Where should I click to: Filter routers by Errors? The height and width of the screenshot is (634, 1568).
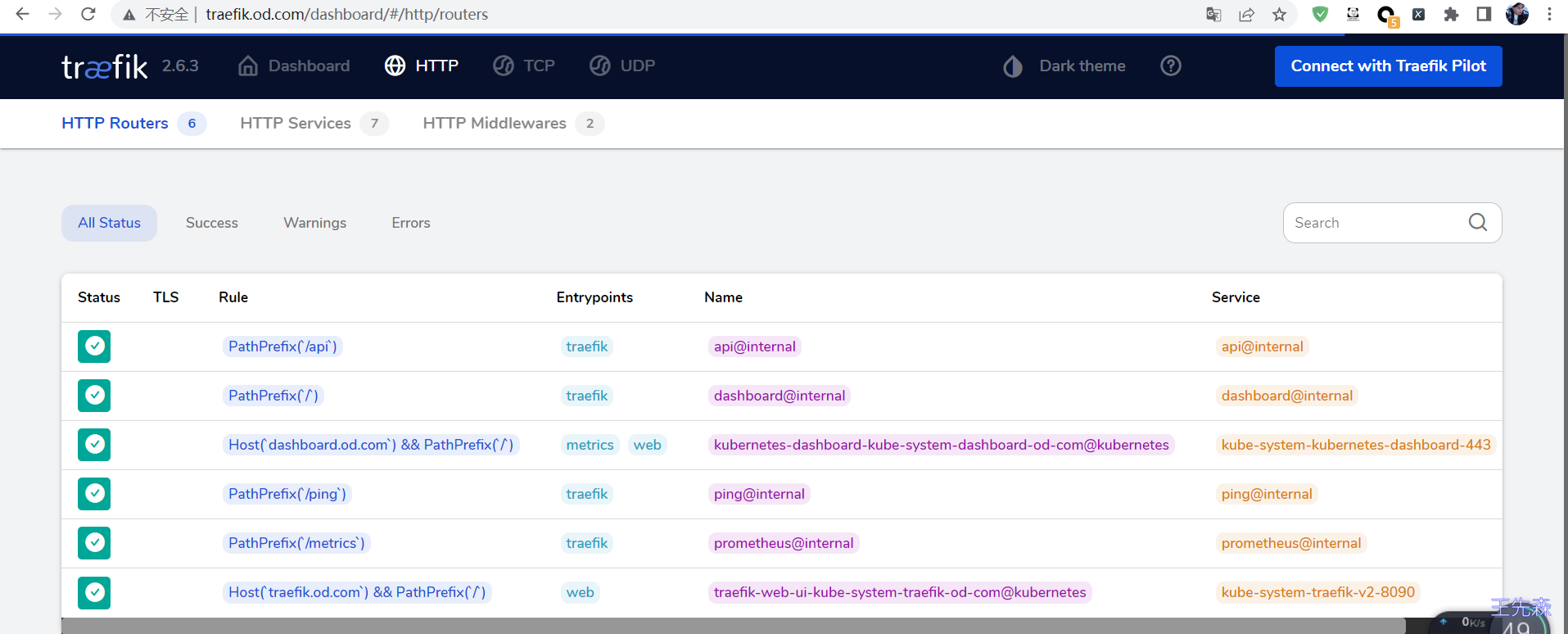[411, 223]
